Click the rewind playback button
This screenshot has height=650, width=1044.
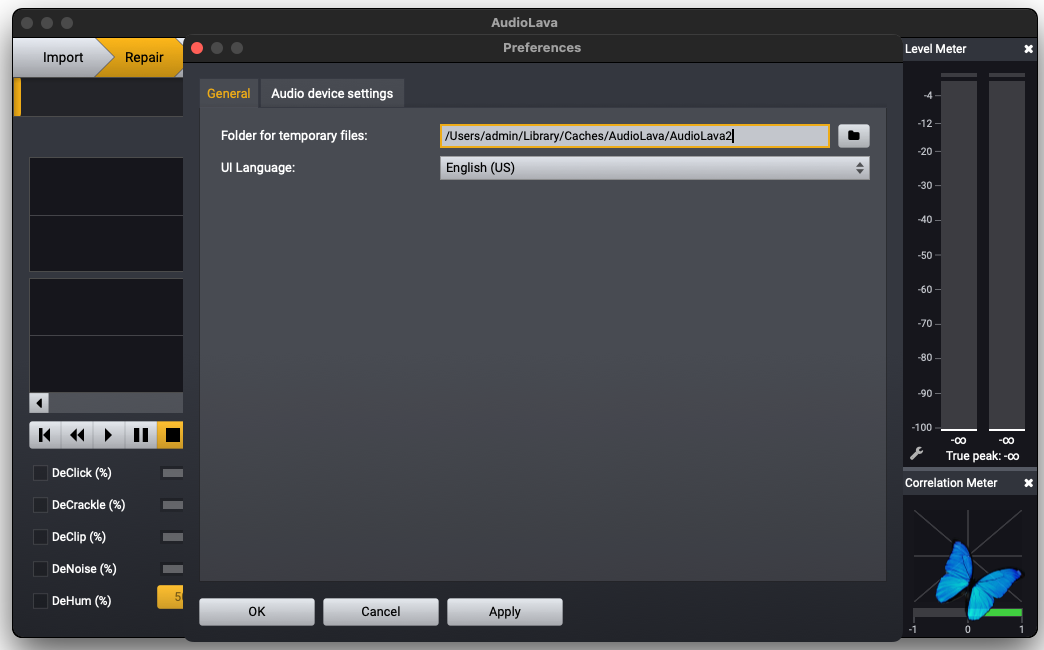pos(77,435)
